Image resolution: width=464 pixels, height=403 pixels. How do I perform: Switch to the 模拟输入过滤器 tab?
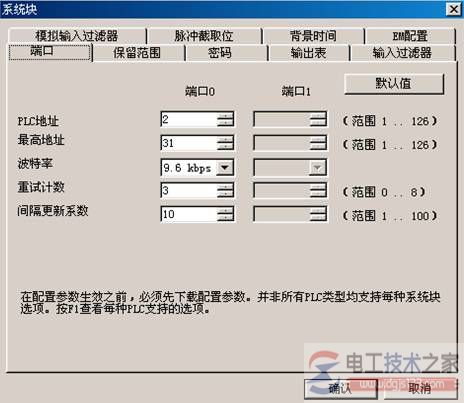(x=77, y=36)
